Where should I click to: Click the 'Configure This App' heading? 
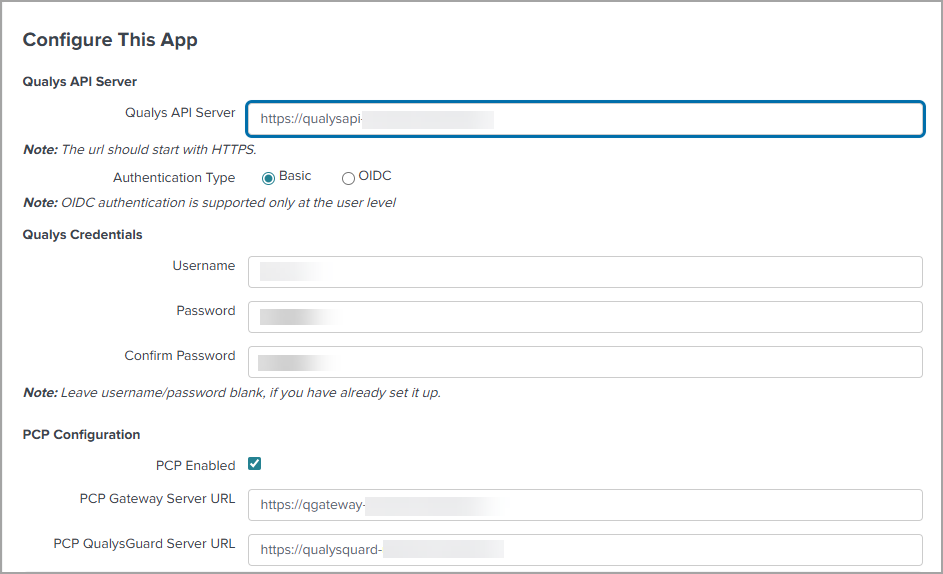(110, 40)
